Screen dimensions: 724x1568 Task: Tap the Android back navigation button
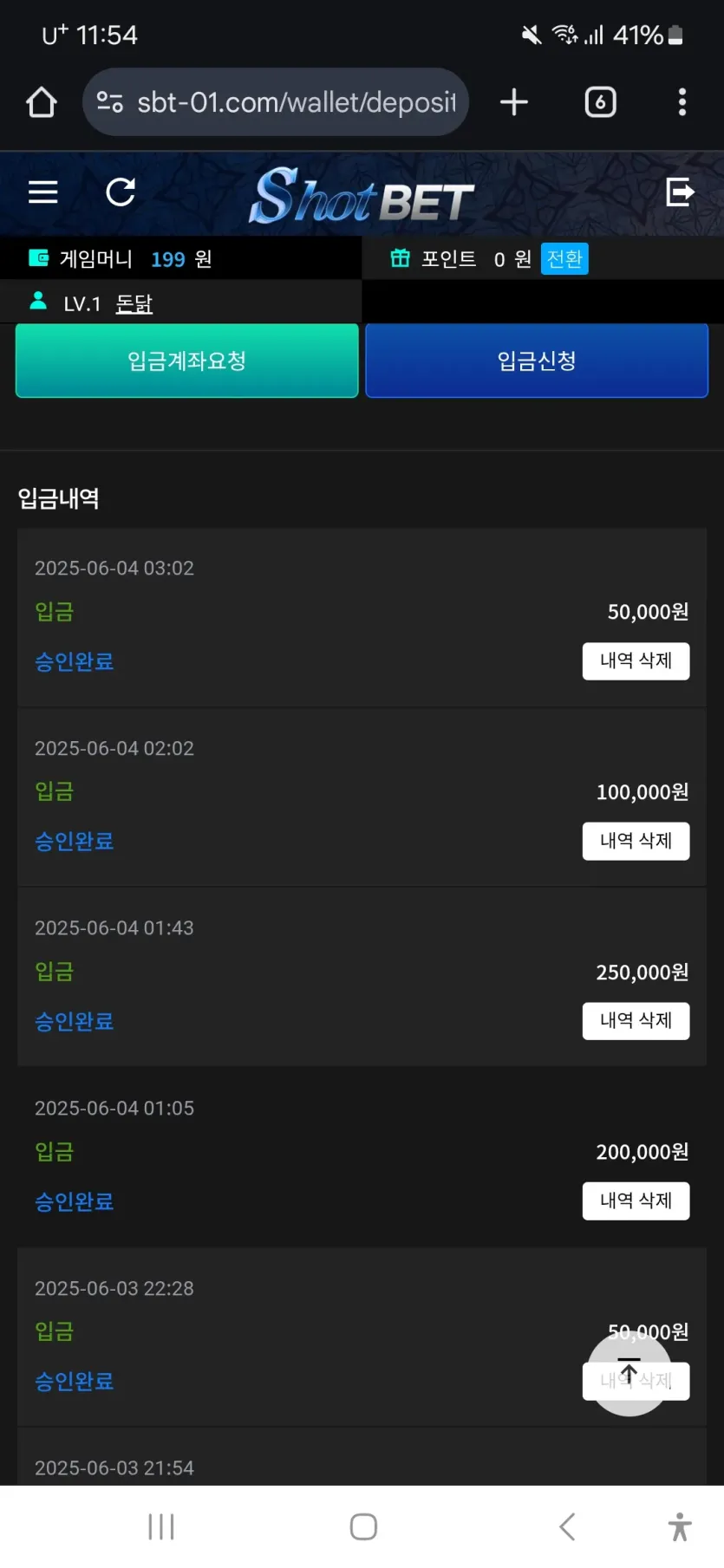(567, 1526)
